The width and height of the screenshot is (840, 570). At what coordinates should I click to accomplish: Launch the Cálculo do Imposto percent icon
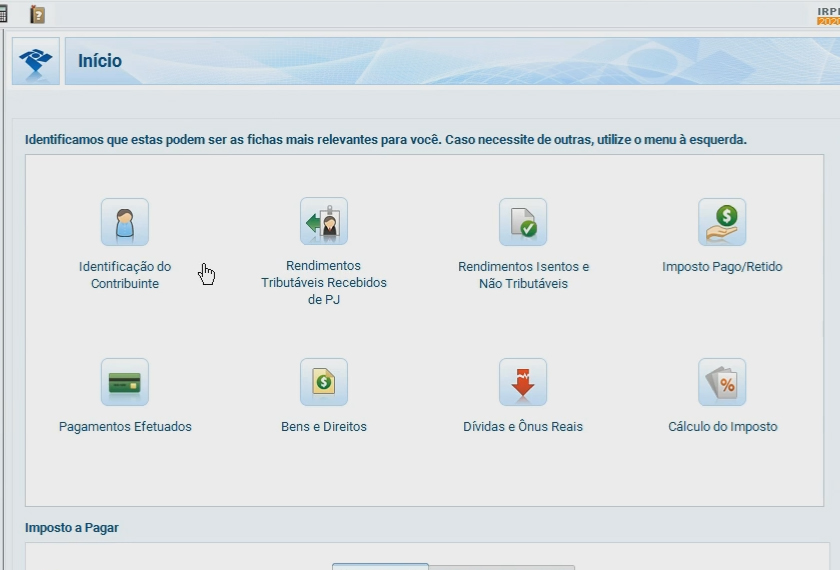tap(722, 382)
